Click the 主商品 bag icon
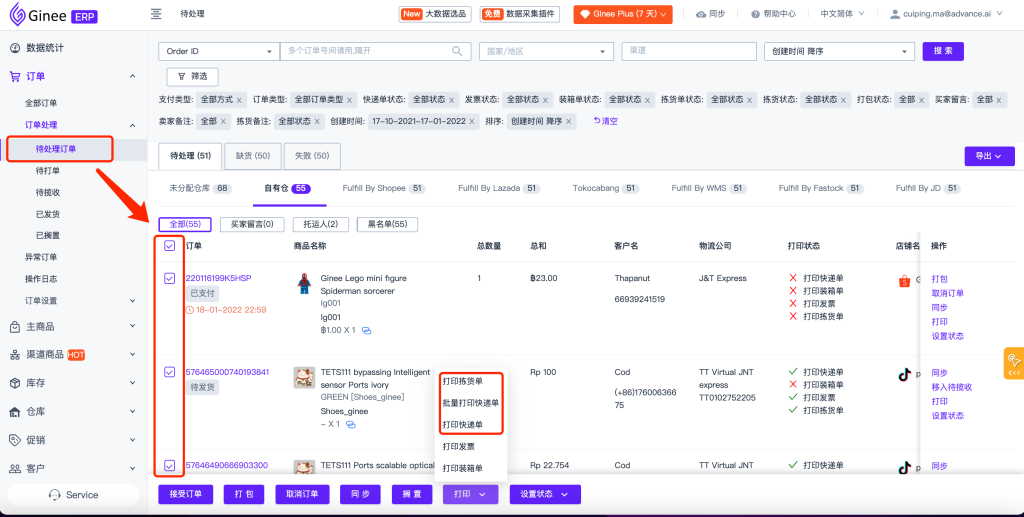1024x517 pixels. [x=15, y=327]
